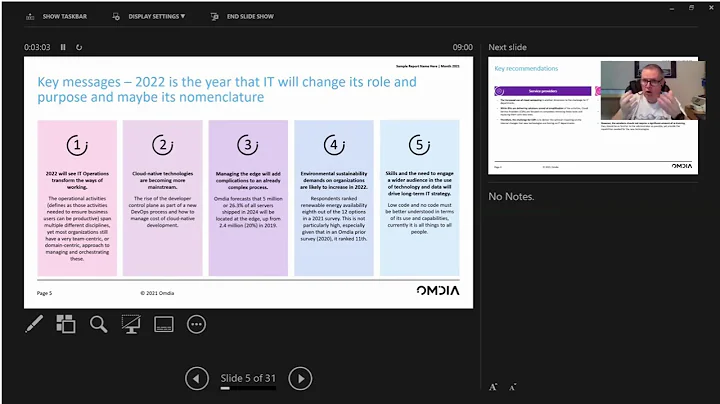Decrease the notes text size
Screen dimensions: 720x404
512,387
